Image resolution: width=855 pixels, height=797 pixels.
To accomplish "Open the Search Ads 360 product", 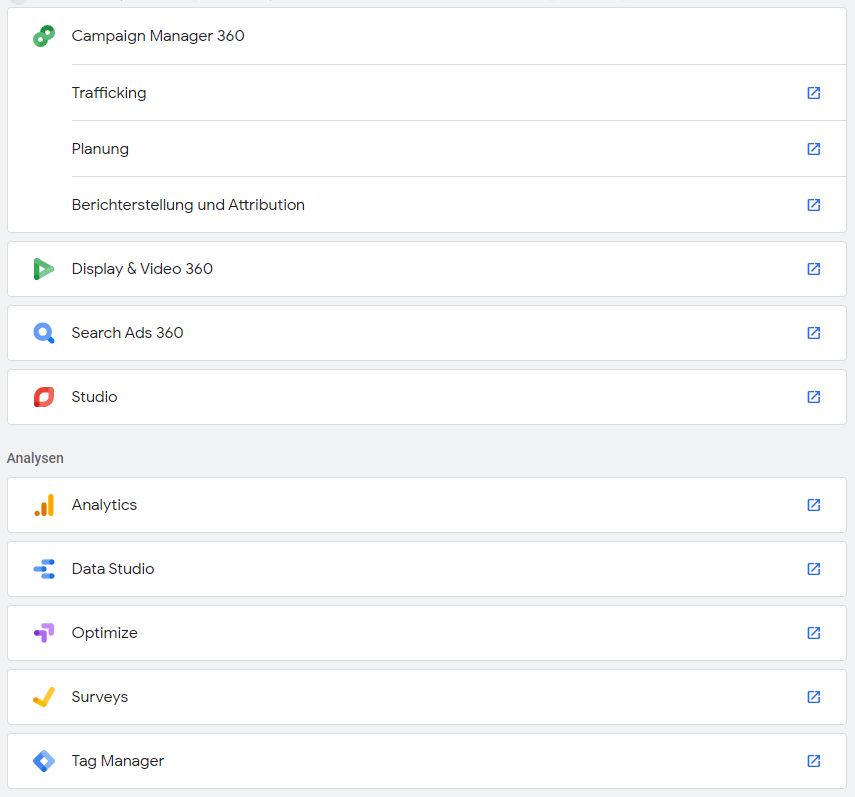I will 426,333.
